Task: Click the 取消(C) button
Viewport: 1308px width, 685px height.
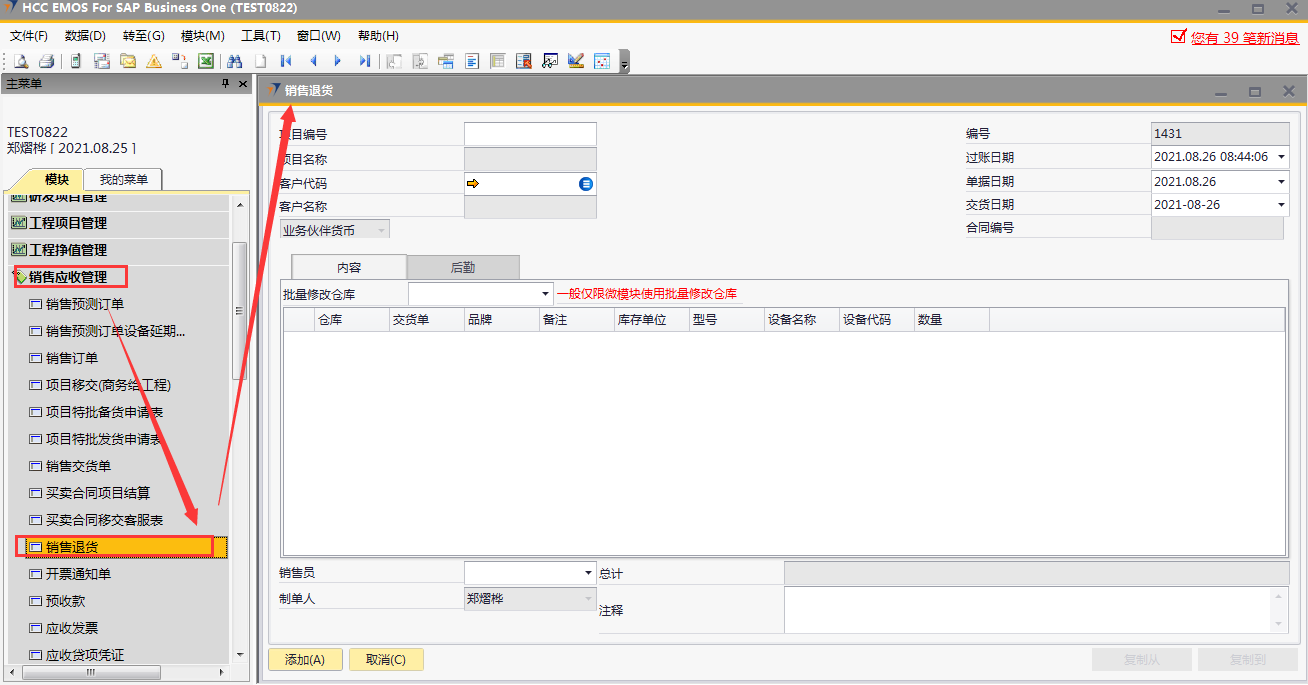Action: 385,660
